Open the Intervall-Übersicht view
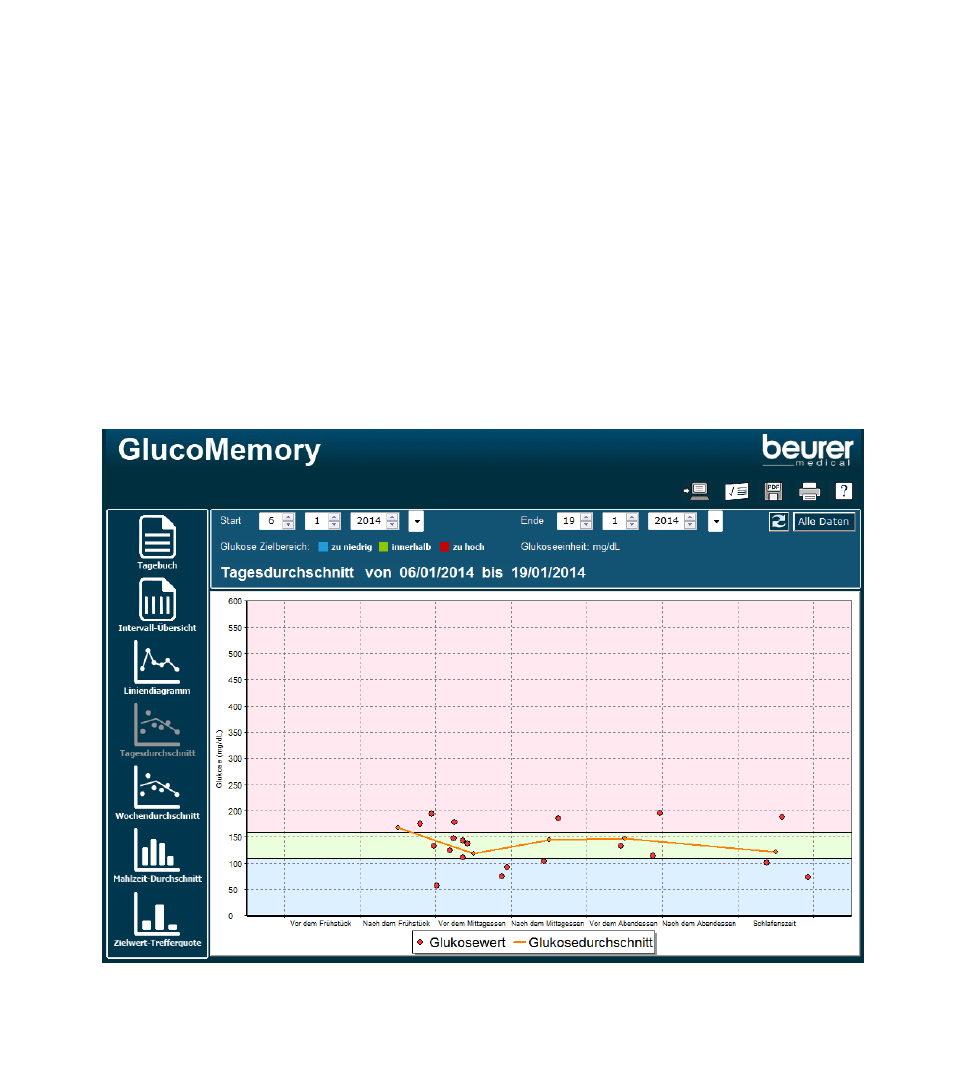The image size is (954, 1091). 157,605
